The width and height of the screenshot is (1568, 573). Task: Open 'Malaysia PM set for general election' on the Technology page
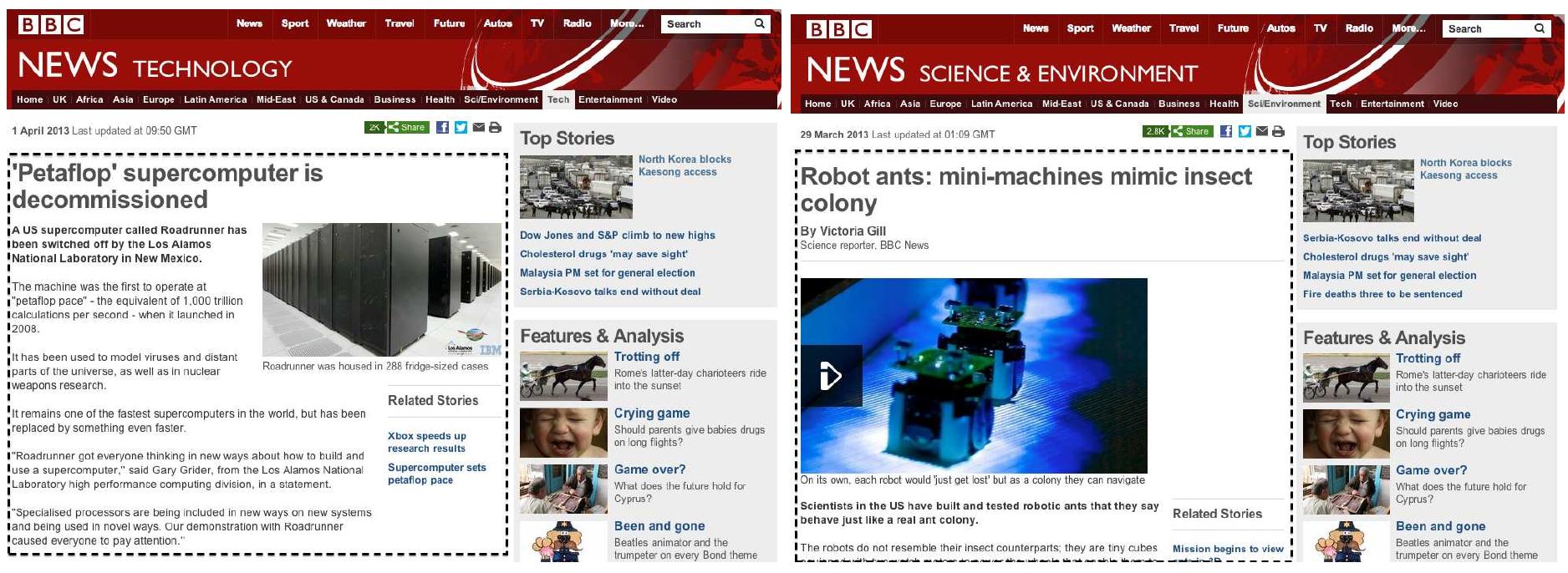coord(608,273)
